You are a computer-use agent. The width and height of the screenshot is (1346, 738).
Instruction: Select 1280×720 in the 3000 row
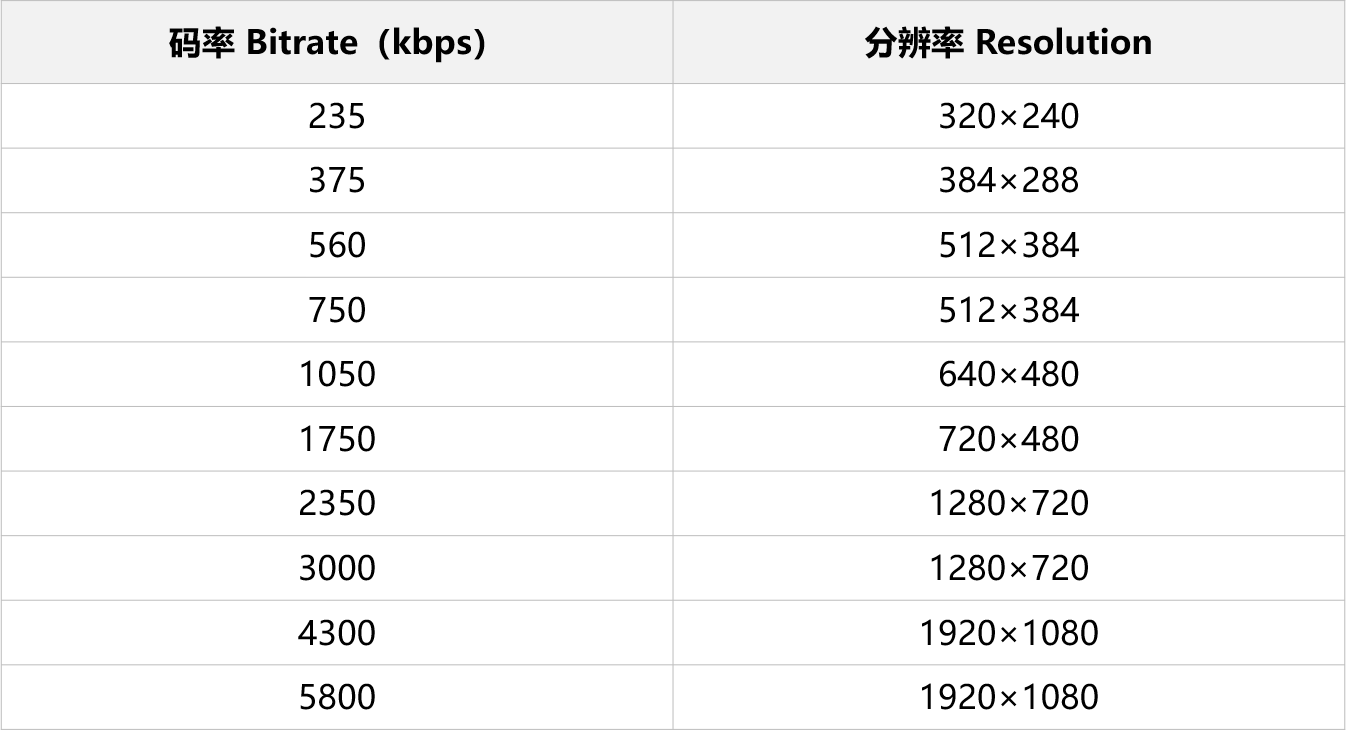1008,568
